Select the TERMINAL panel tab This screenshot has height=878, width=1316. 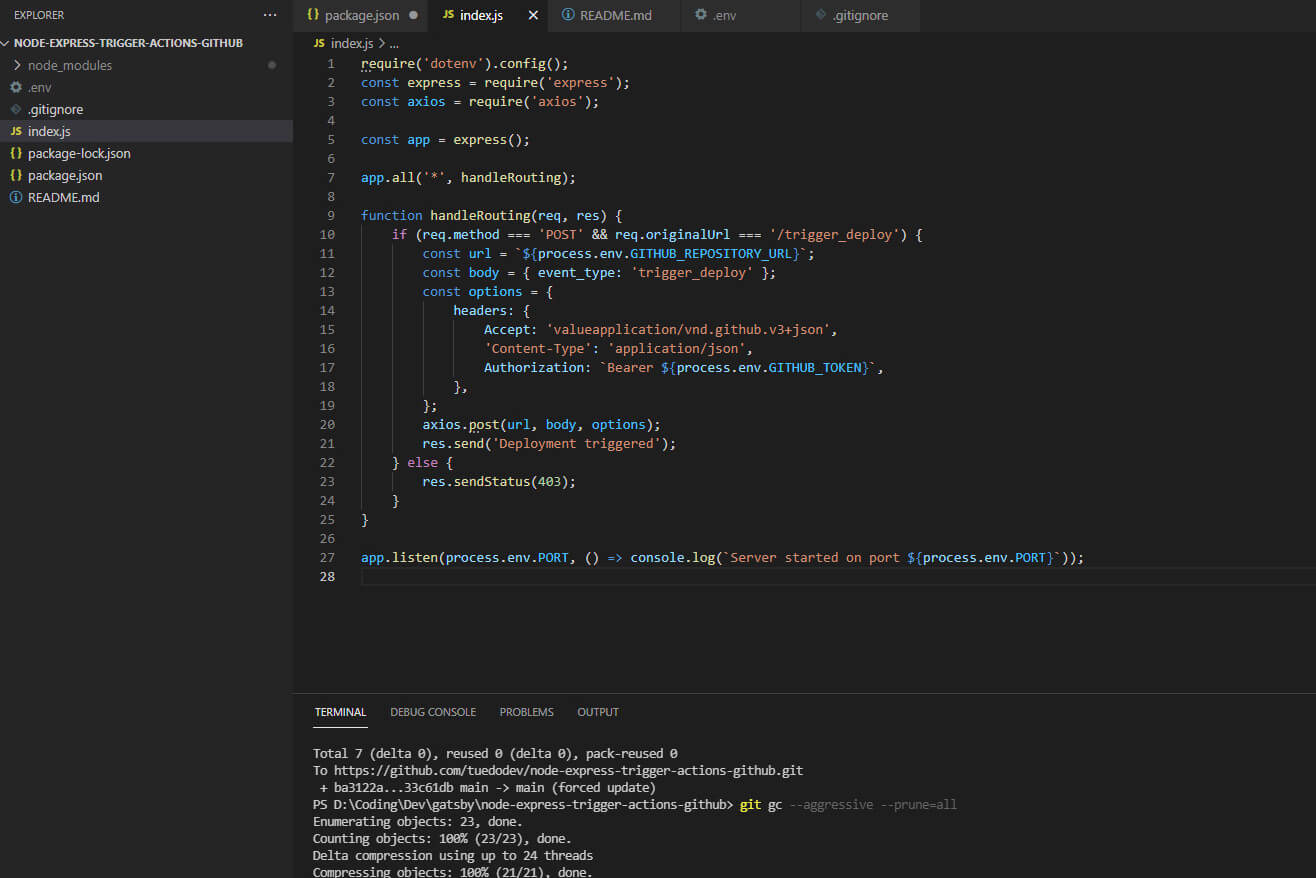coord(340,712)
